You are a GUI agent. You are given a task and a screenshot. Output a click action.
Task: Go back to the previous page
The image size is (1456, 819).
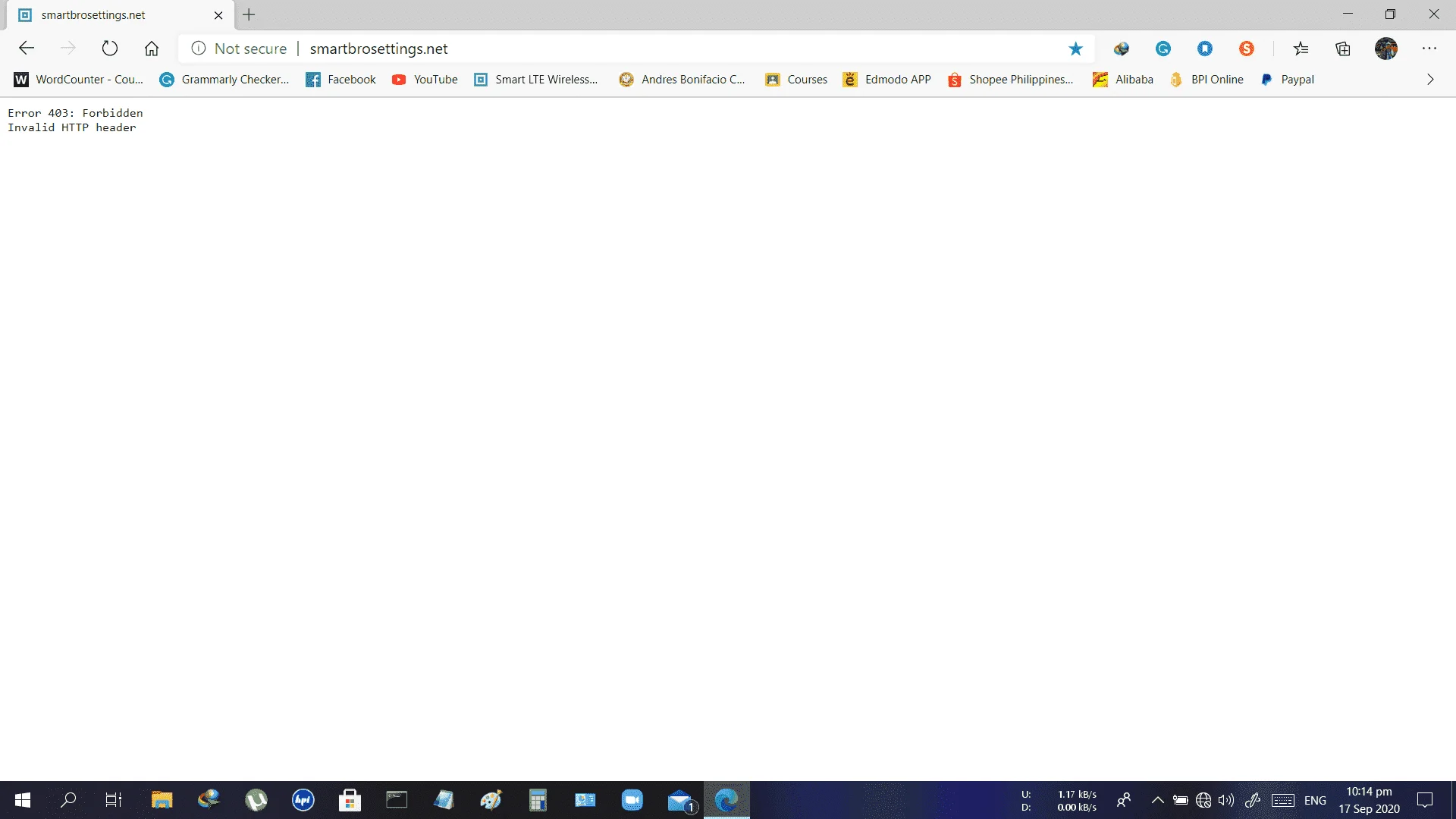(x=27, y=49)
